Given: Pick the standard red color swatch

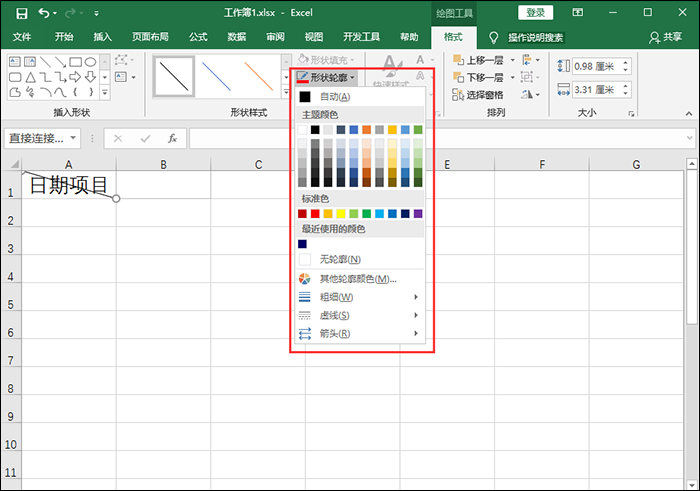Looking at the screenshot, I should coord(315,214).
